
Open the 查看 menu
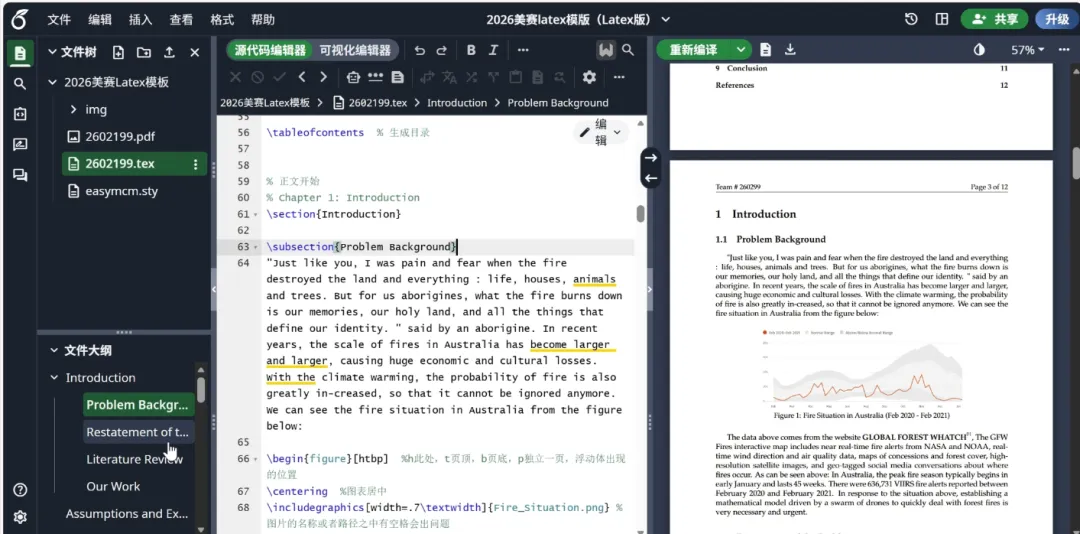pyautogui.click(x=181, y=19)
